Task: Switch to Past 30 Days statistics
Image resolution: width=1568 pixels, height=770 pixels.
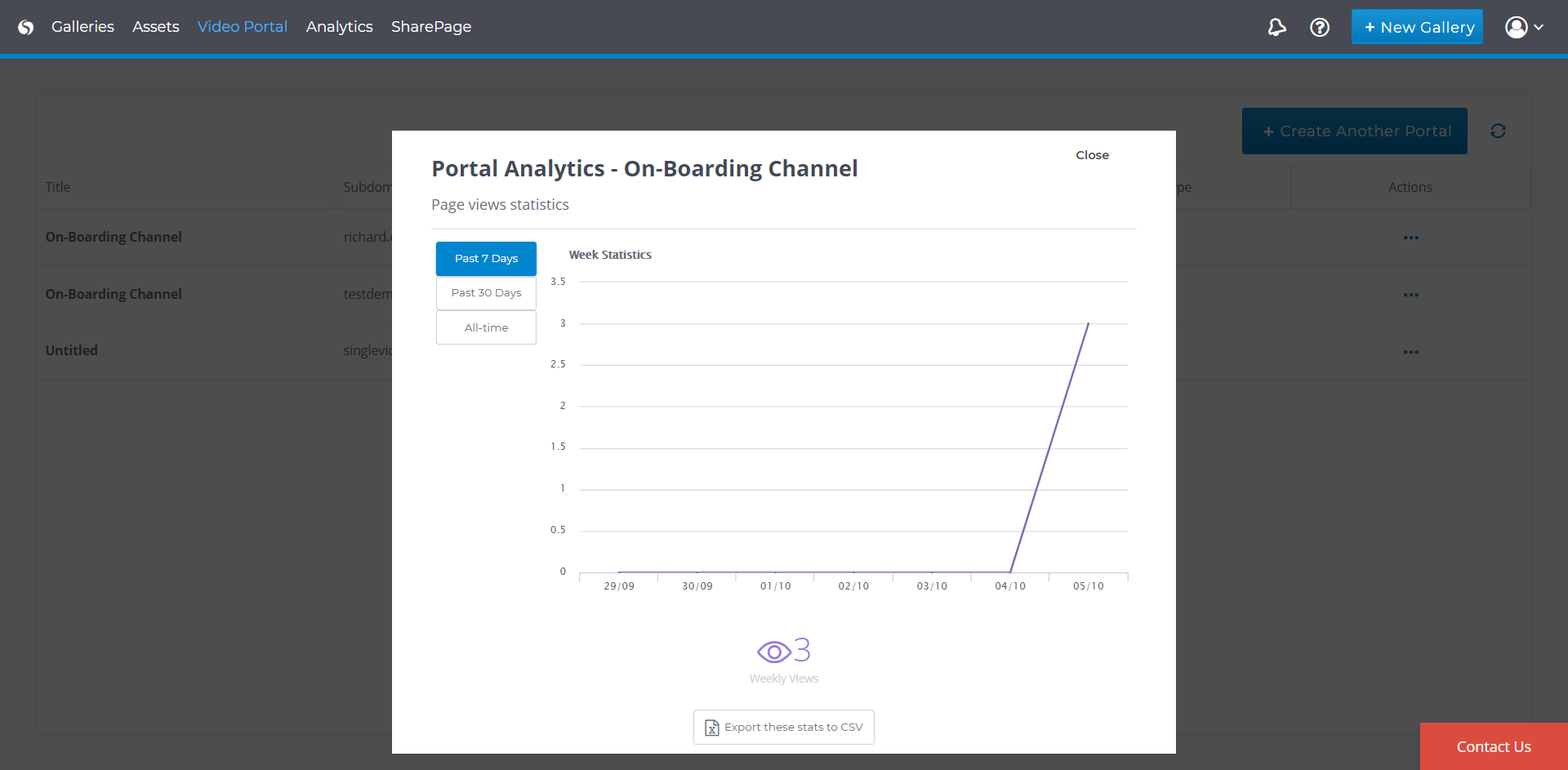Action: pos(486,293)
